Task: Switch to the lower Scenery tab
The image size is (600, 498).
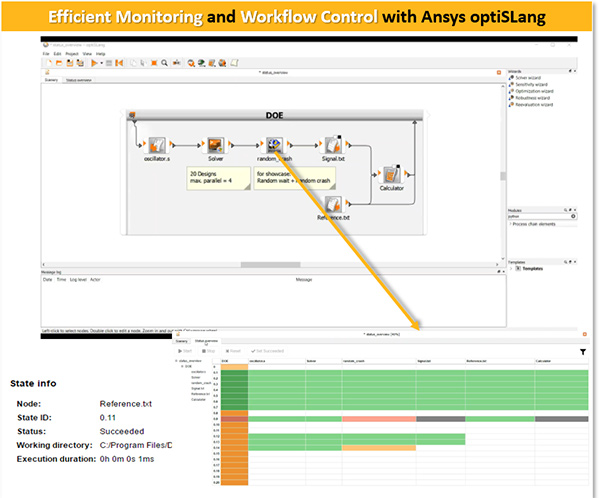Action: pyautogui.click(x=181, y=341)
